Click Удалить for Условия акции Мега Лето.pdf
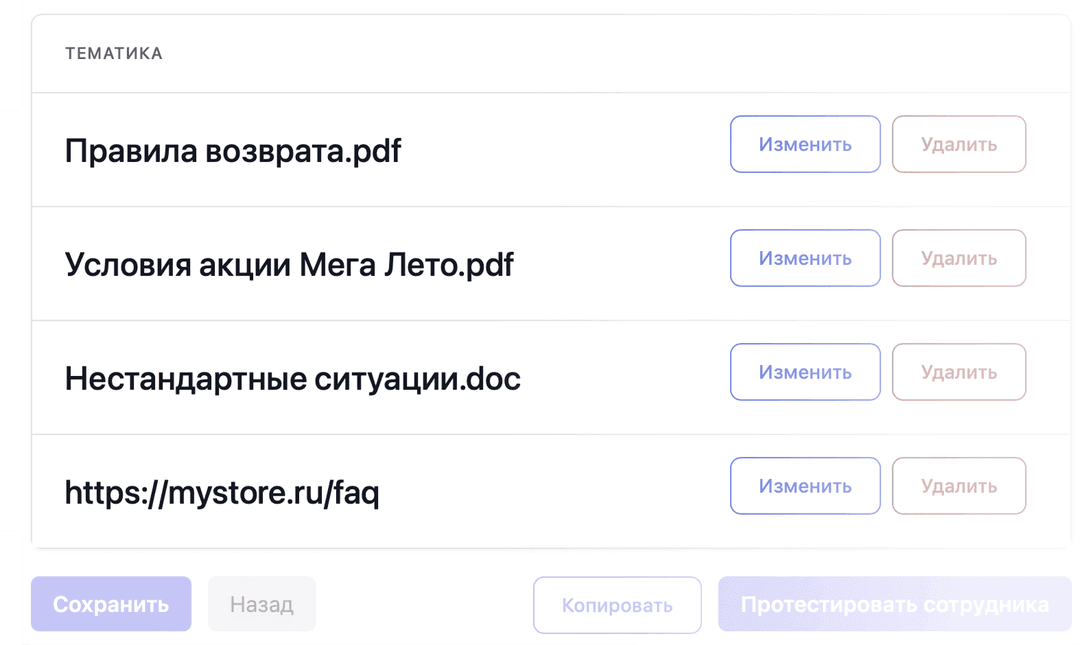This screenshot has height=645, width=1080. pyautogui.click(x=958, y=258)
